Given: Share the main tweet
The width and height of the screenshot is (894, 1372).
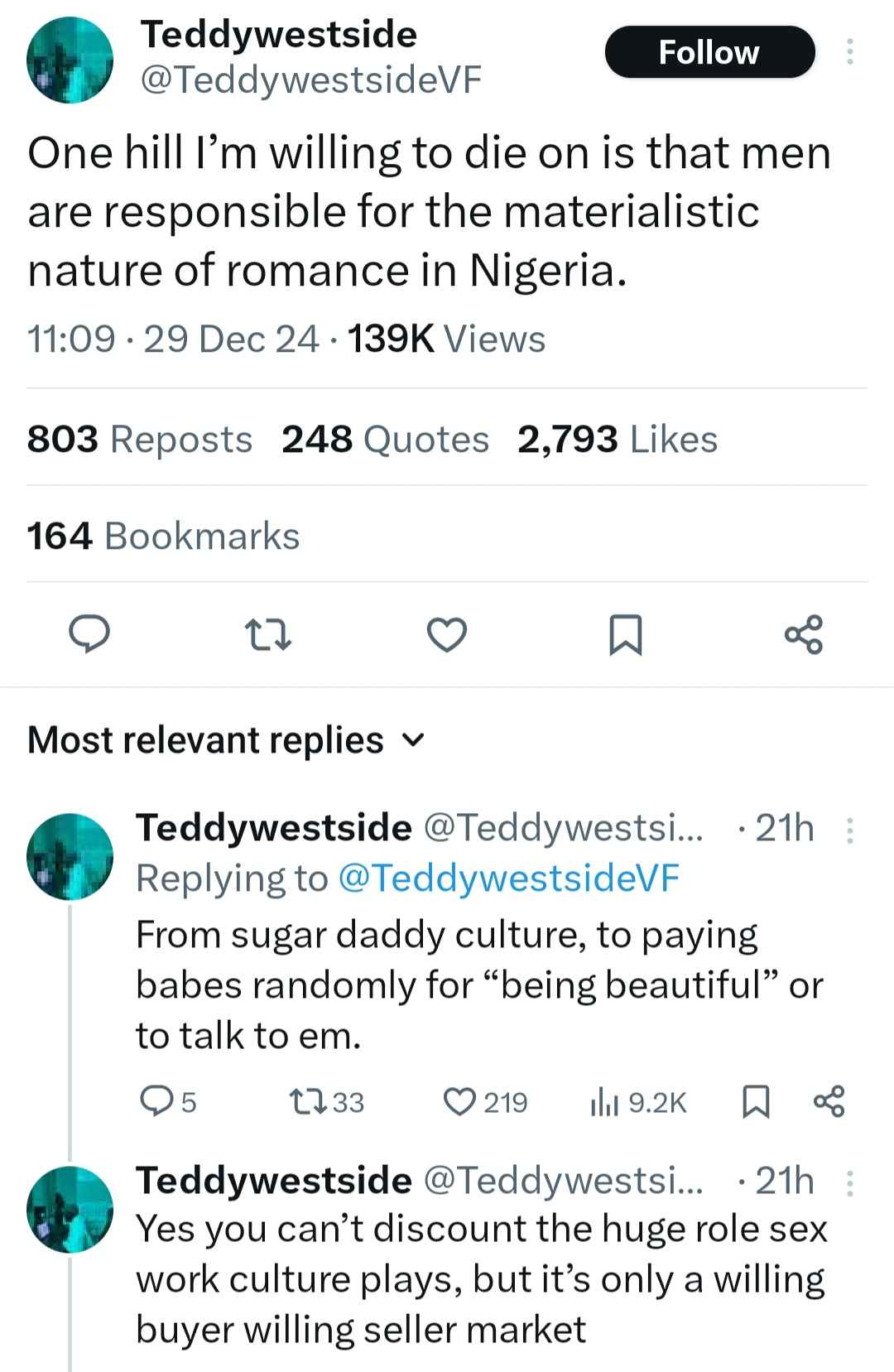Looking at the screenshot, I should pyautogui.click(x=803, y=636).
